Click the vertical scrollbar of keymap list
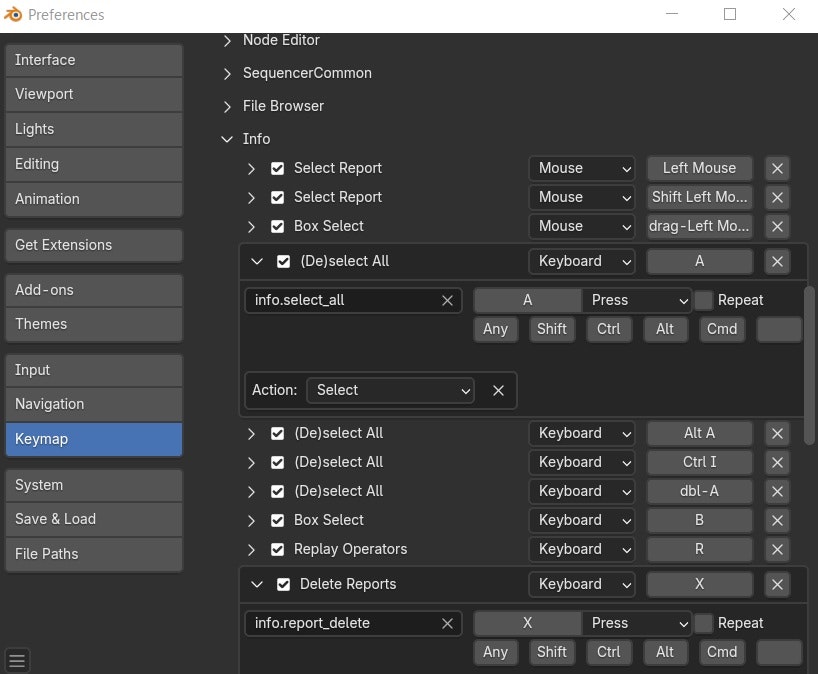The width and height of the screenshot is (818, 674). tap(809, 365)
